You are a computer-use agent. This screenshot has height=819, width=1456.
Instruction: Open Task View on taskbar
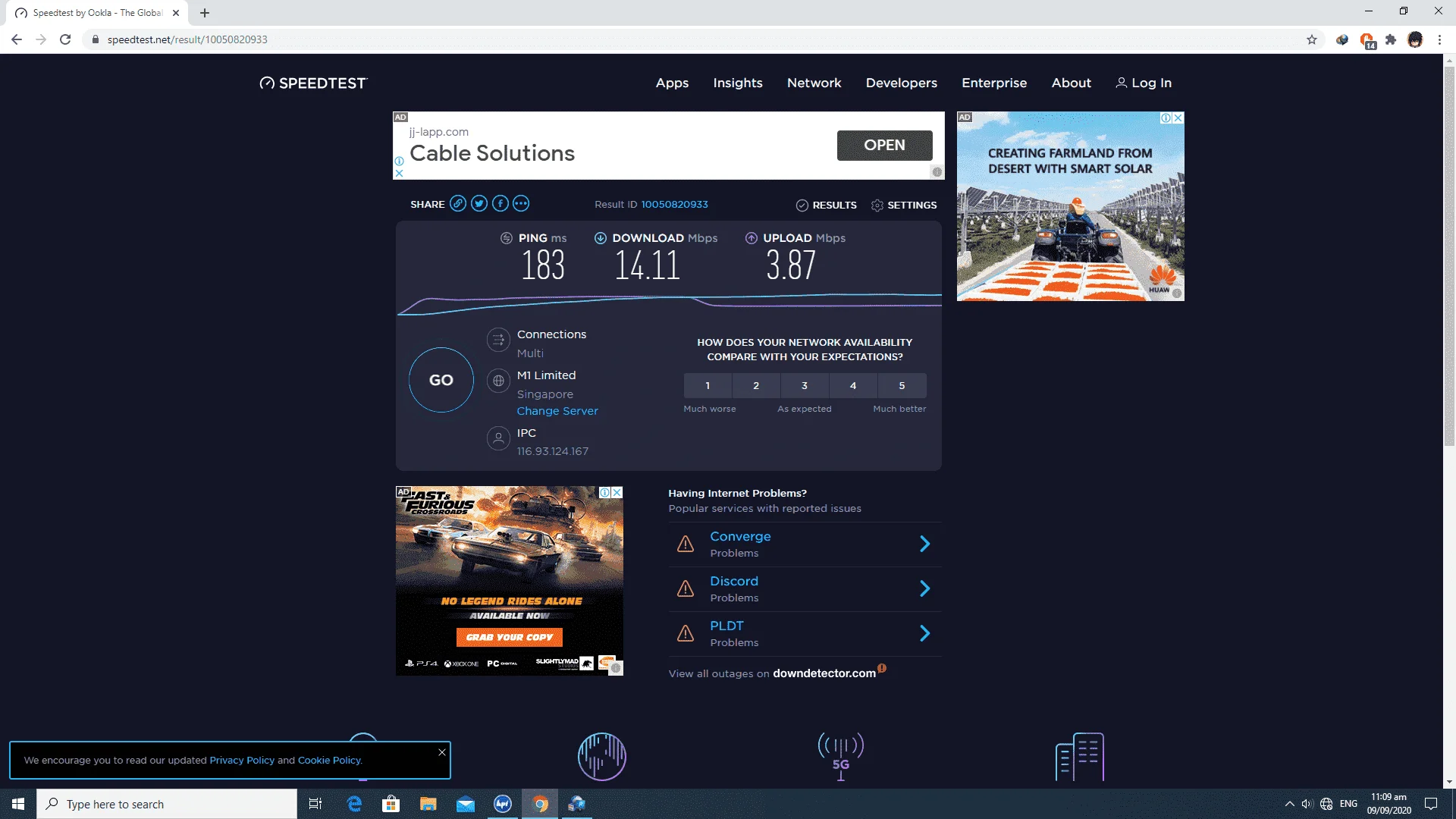coord(315,804)
